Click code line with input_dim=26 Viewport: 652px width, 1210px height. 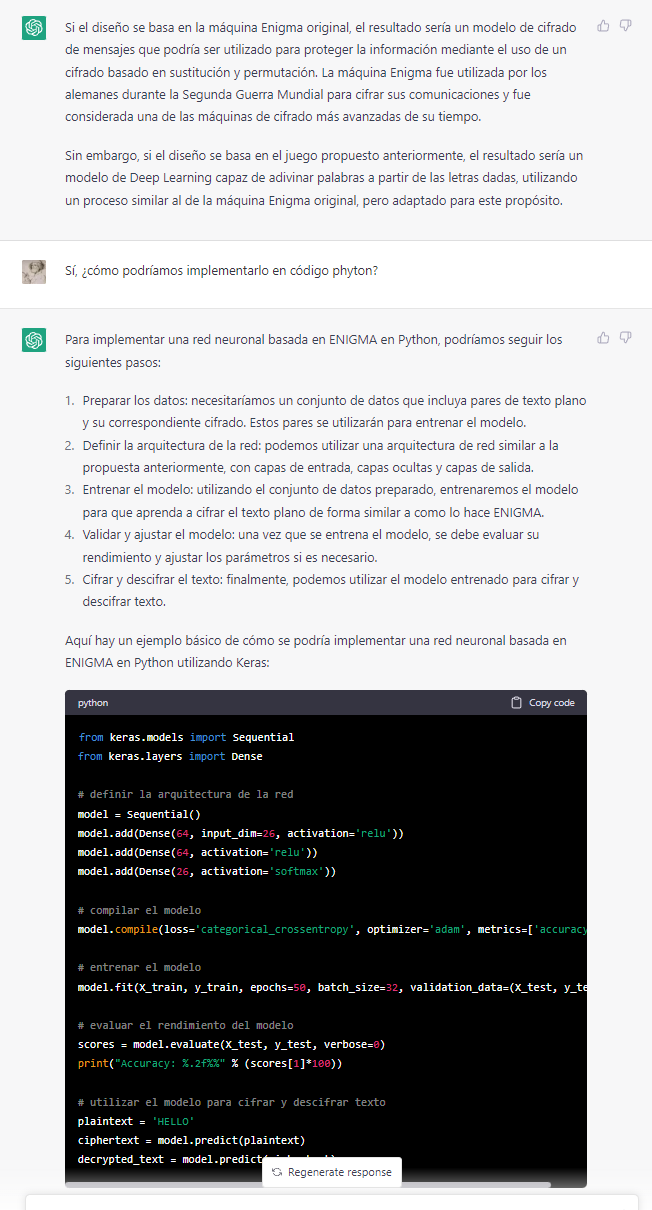pos(241,833)
